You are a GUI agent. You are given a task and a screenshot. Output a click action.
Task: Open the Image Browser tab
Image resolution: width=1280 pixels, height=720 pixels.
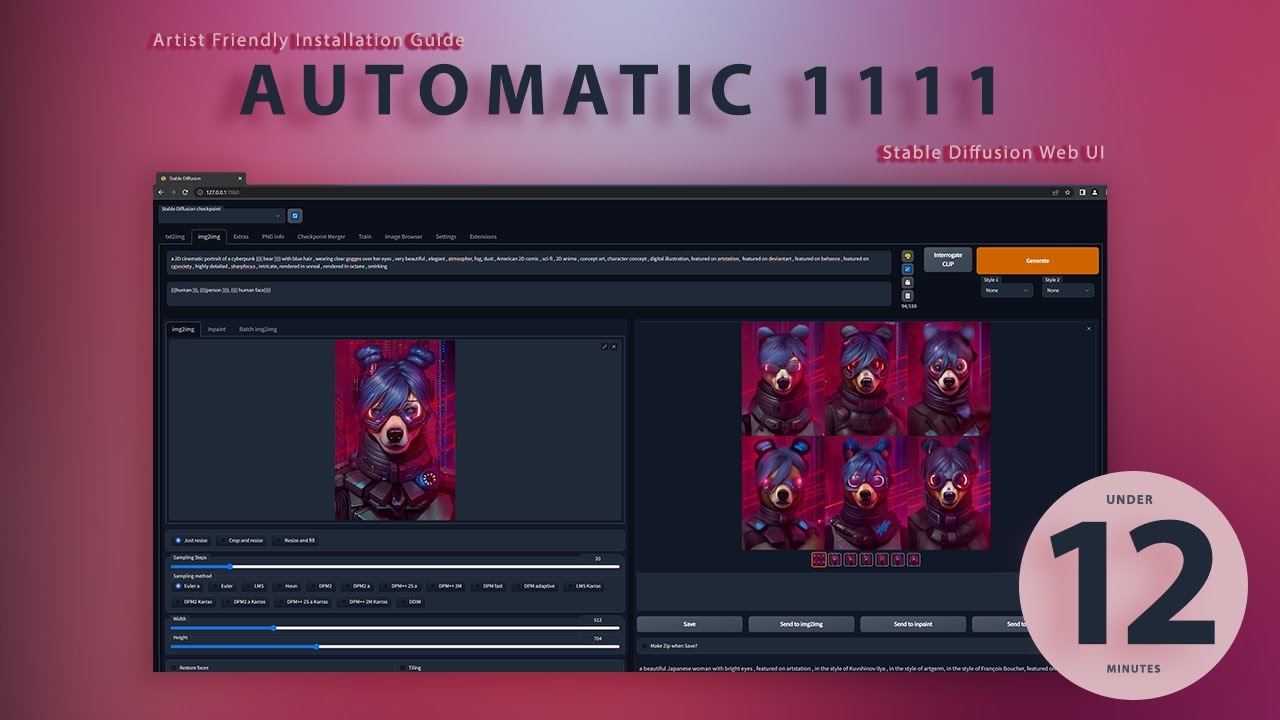[404, 237]
